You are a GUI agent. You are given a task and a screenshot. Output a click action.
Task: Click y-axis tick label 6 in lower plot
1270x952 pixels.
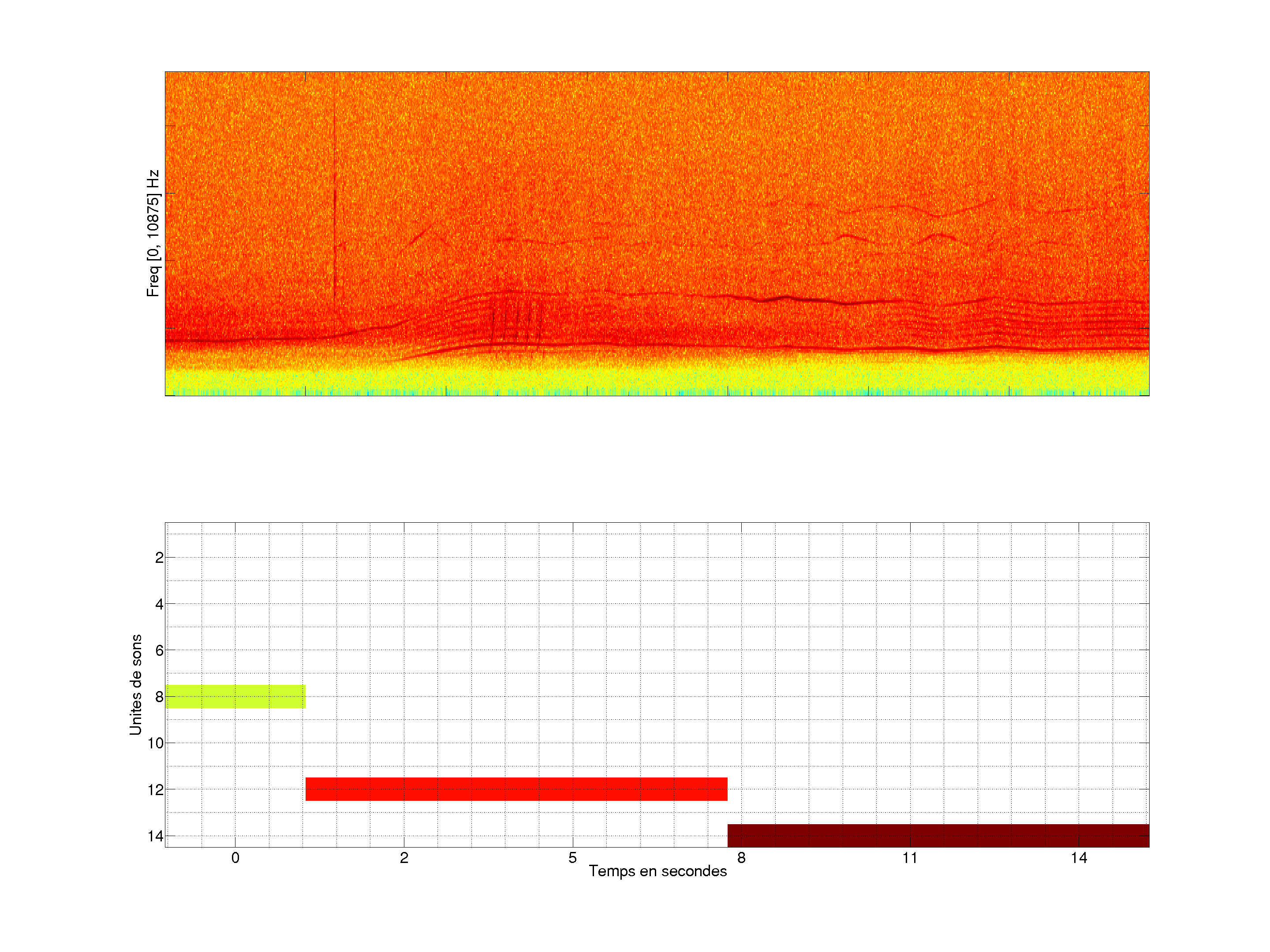[159, 651]
